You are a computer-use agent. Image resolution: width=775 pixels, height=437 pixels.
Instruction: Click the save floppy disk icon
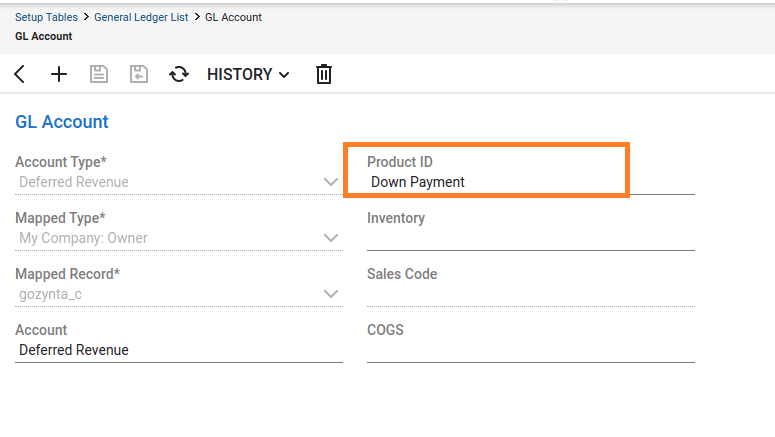(x=99, y=74)
